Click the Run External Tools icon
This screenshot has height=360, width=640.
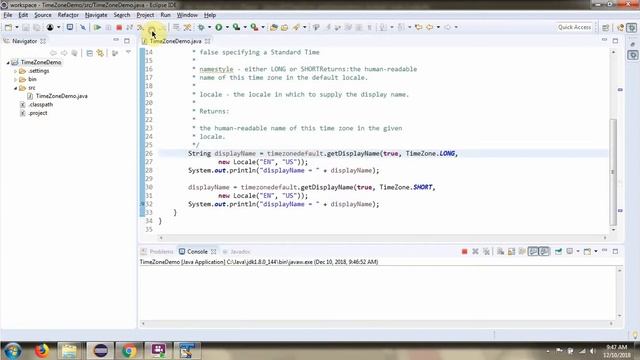254,27
